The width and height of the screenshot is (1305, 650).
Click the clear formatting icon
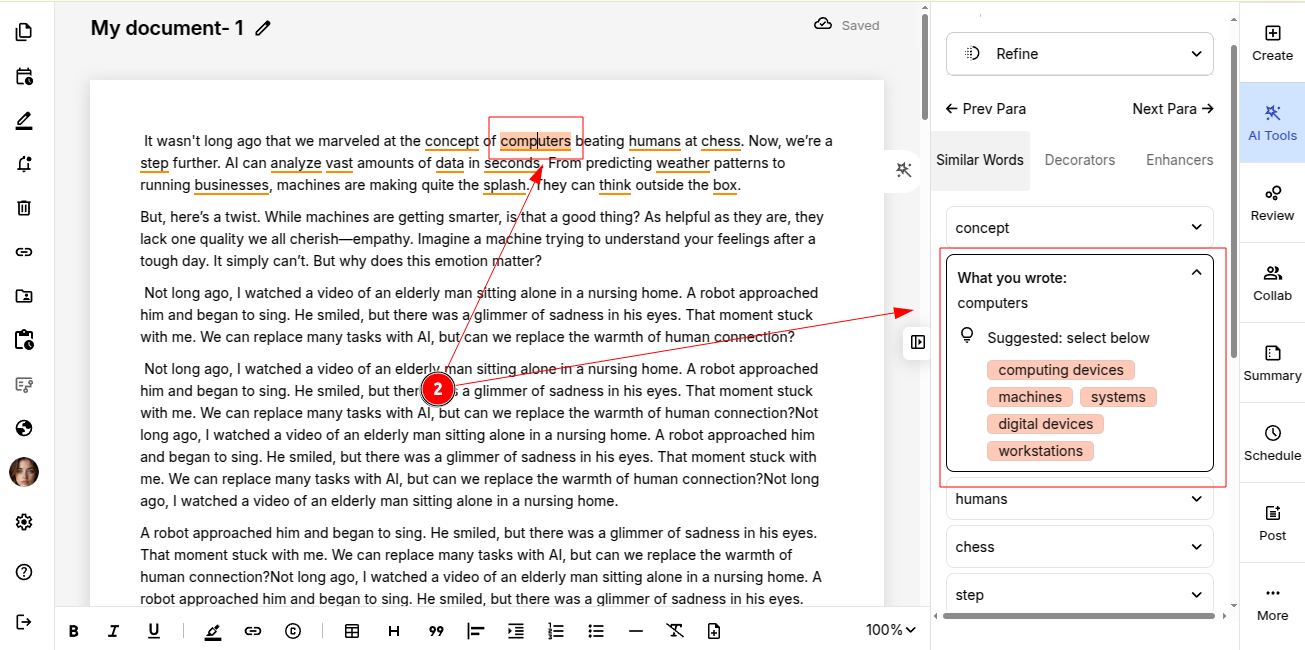[x=675, y=631]
